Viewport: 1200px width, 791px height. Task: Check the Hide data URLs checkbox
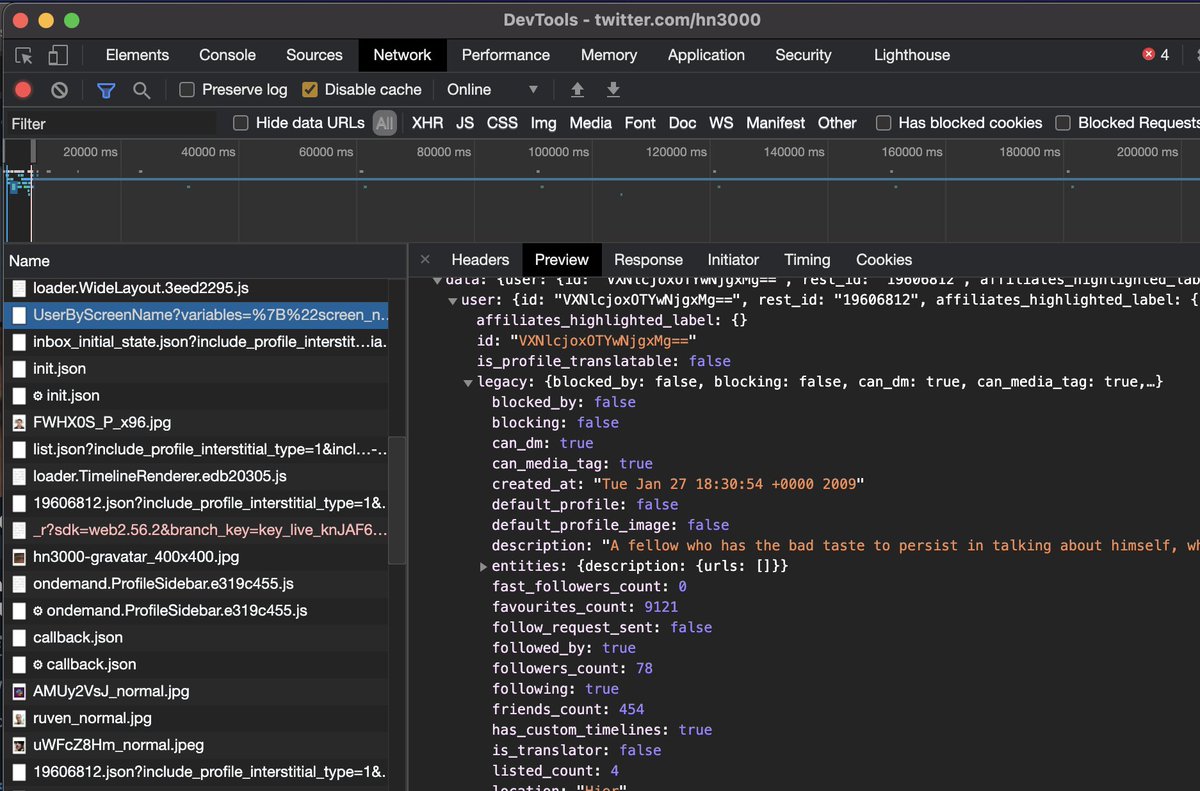[x=240, y=123]
